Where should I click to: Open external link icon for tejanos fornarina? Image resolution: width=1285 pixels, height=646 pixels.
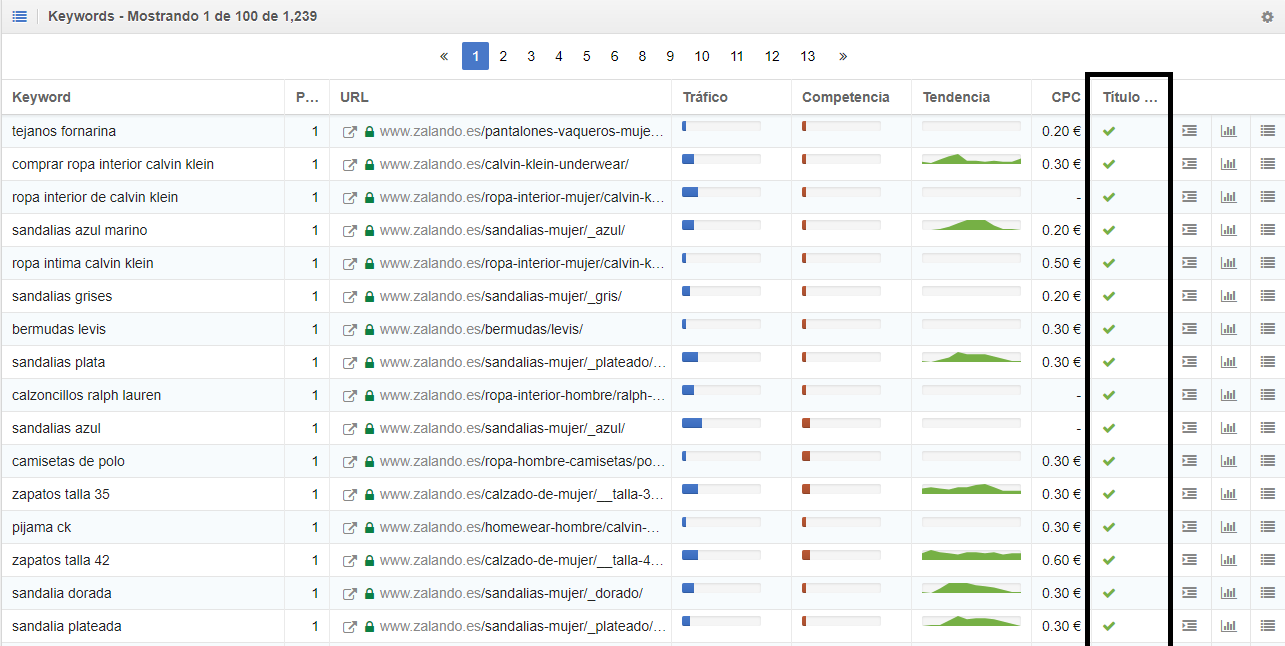[349, 132]
